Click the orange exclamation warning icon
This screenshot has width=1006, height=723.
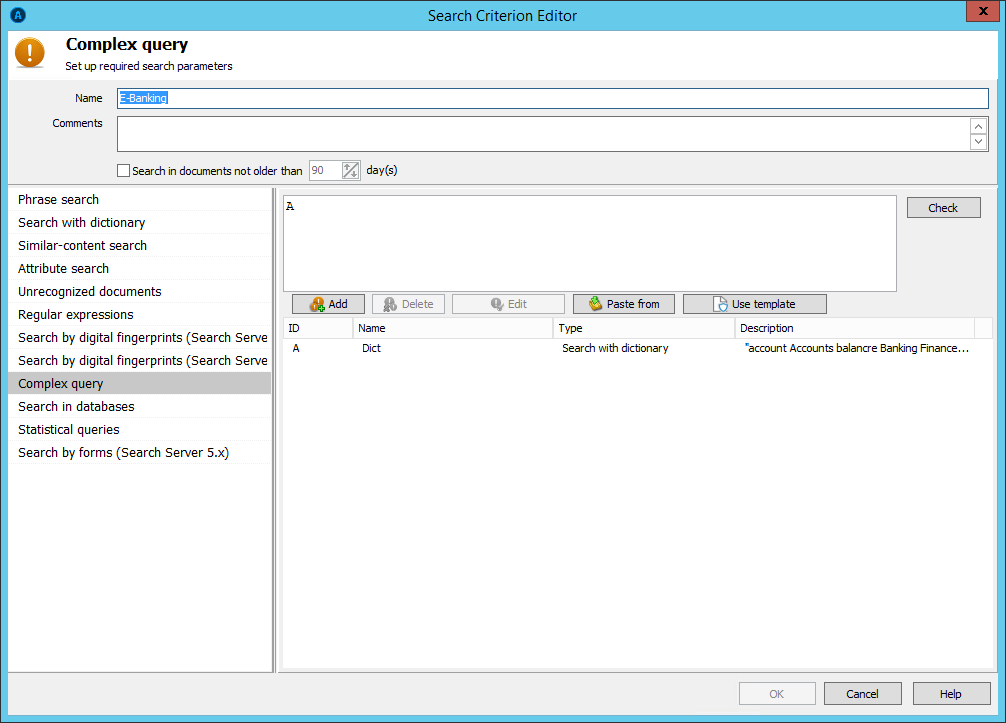tap(30, 53)
